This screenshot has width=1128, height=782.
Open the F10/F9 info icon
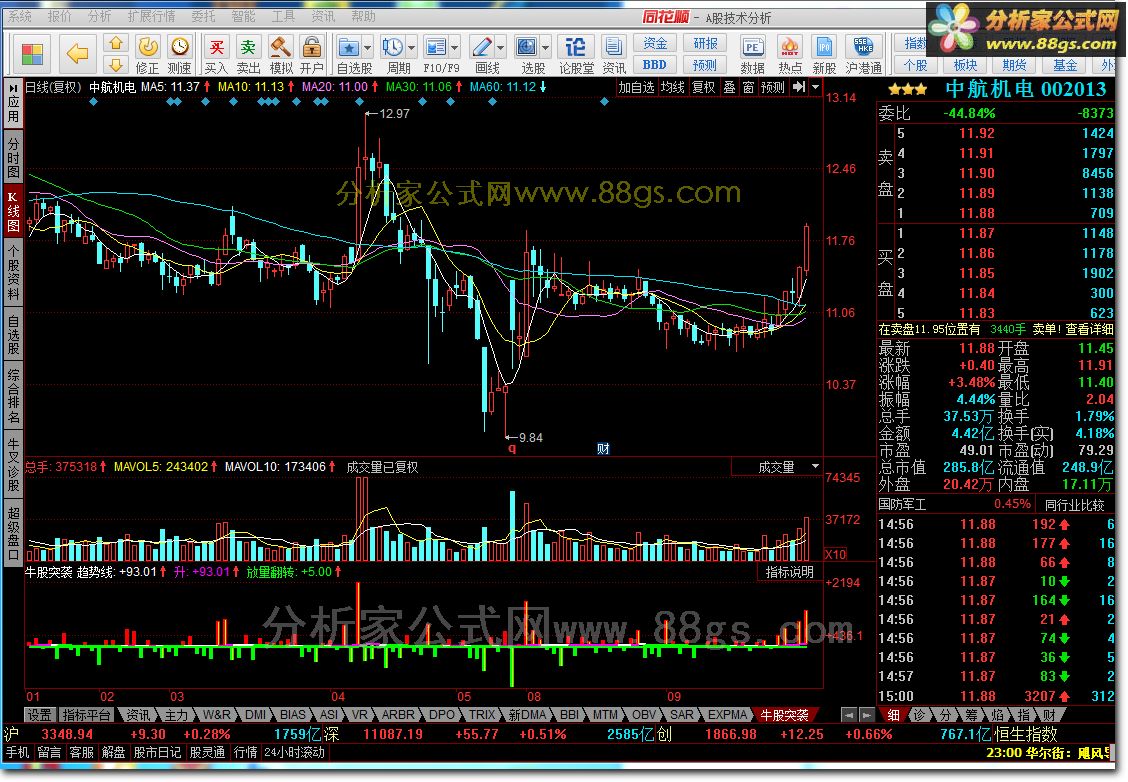click(x=436, y=47)
